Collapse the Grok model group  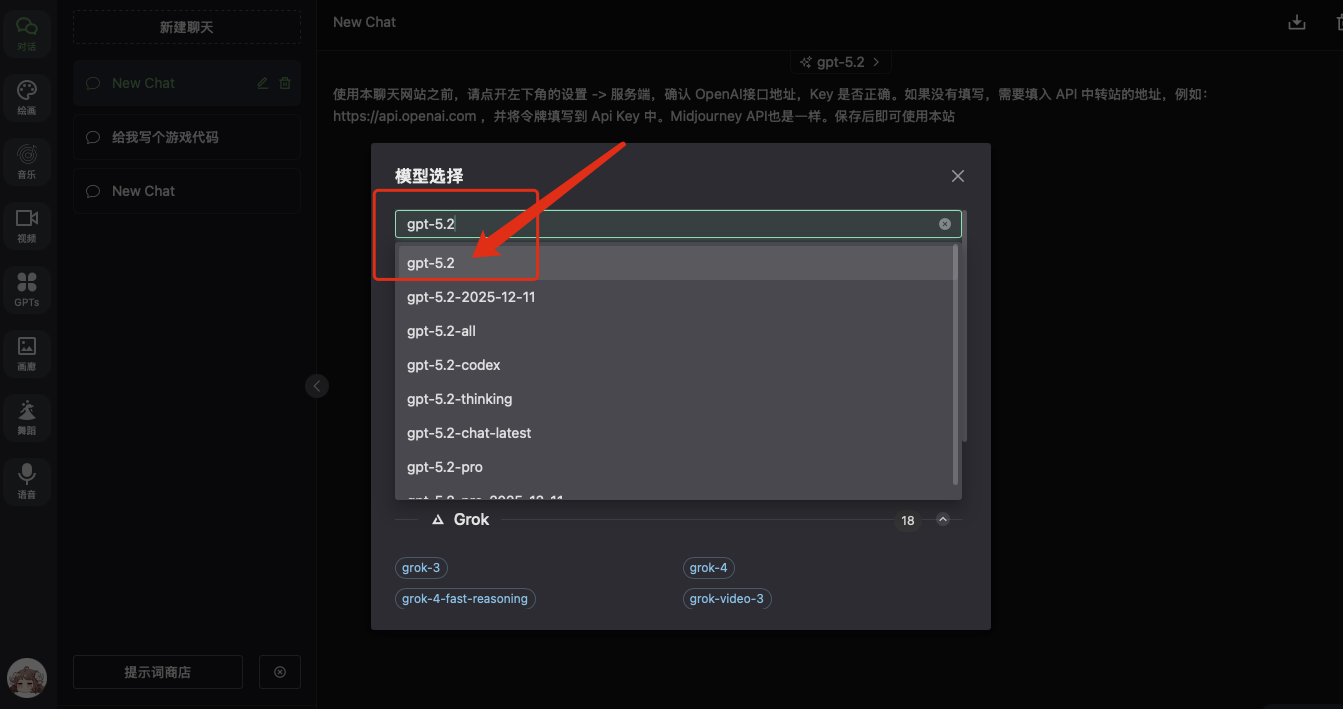(x=943, y=520)
